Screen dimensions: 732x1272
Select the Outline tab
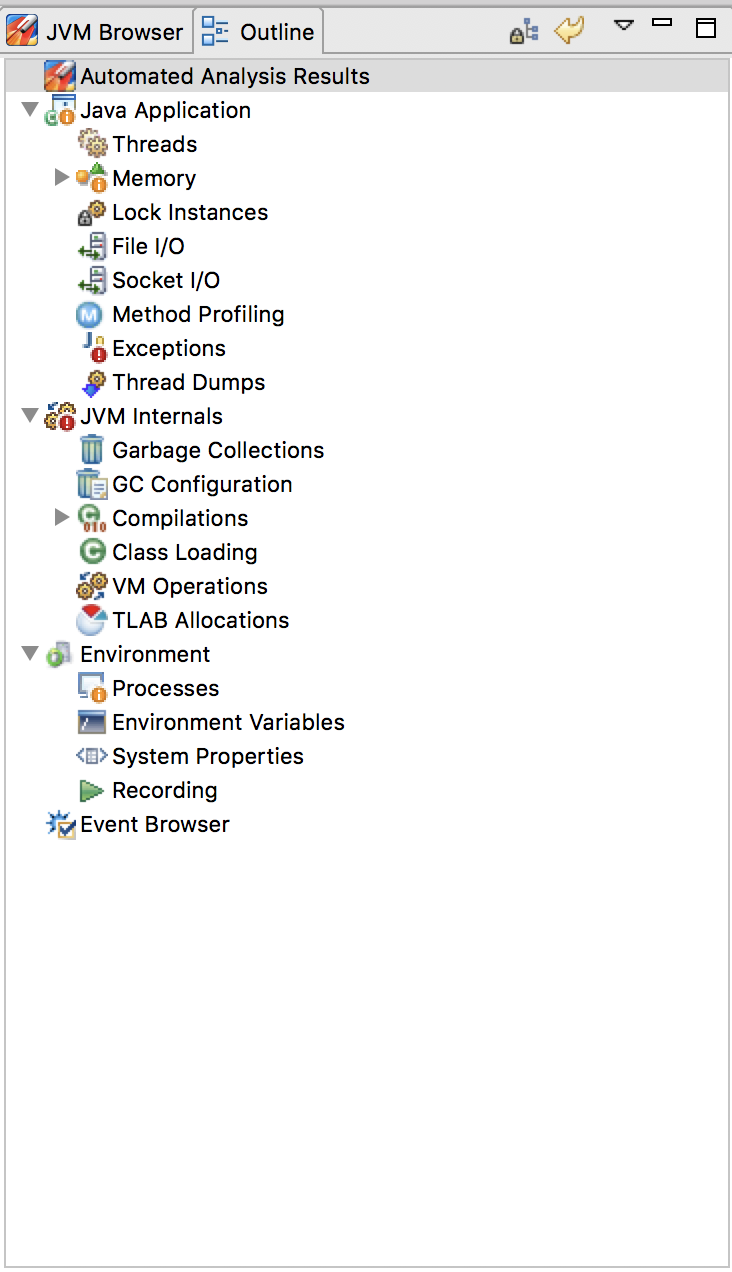coord(259,32)
